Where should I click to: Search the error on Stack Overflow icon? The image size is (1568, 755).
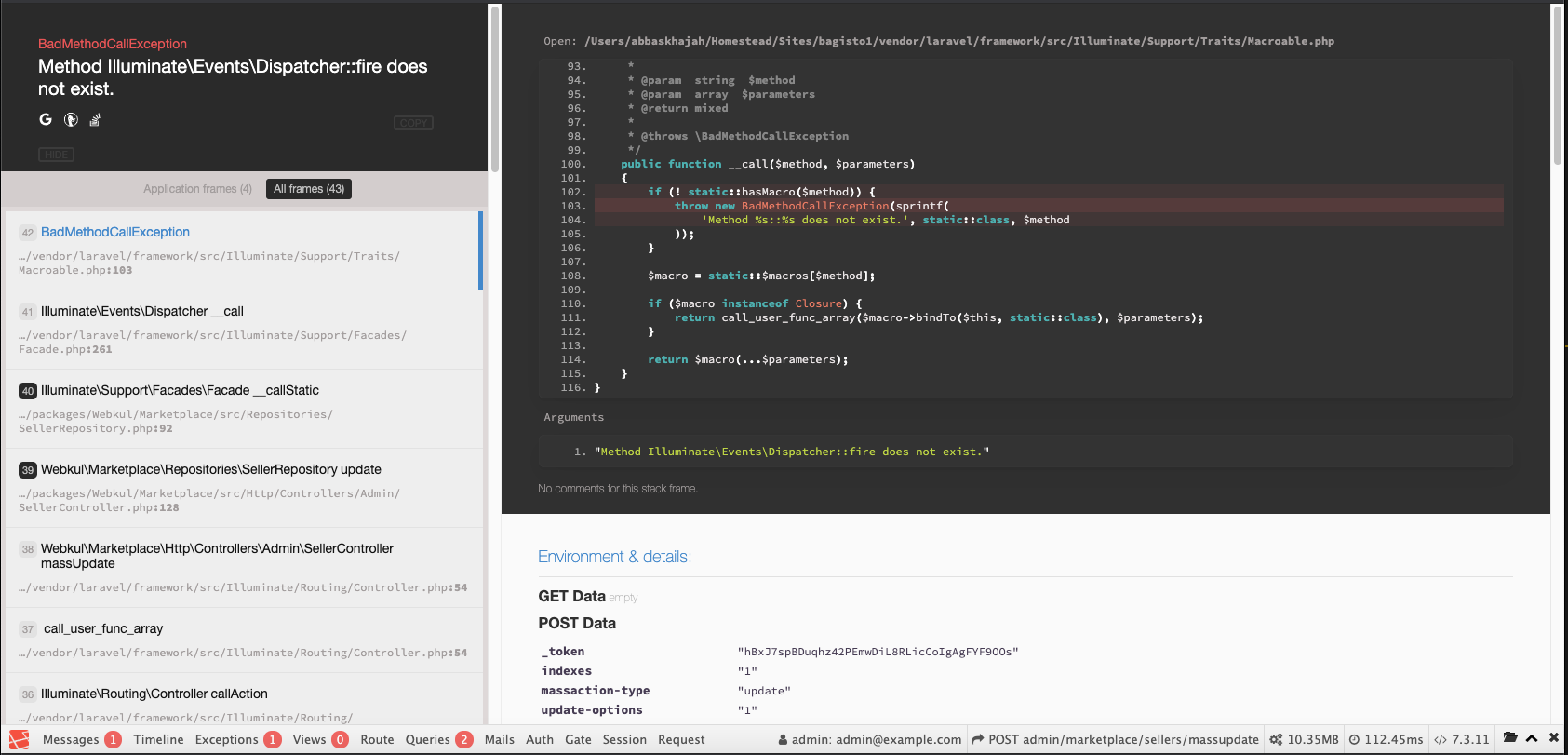tap(95, 119)
